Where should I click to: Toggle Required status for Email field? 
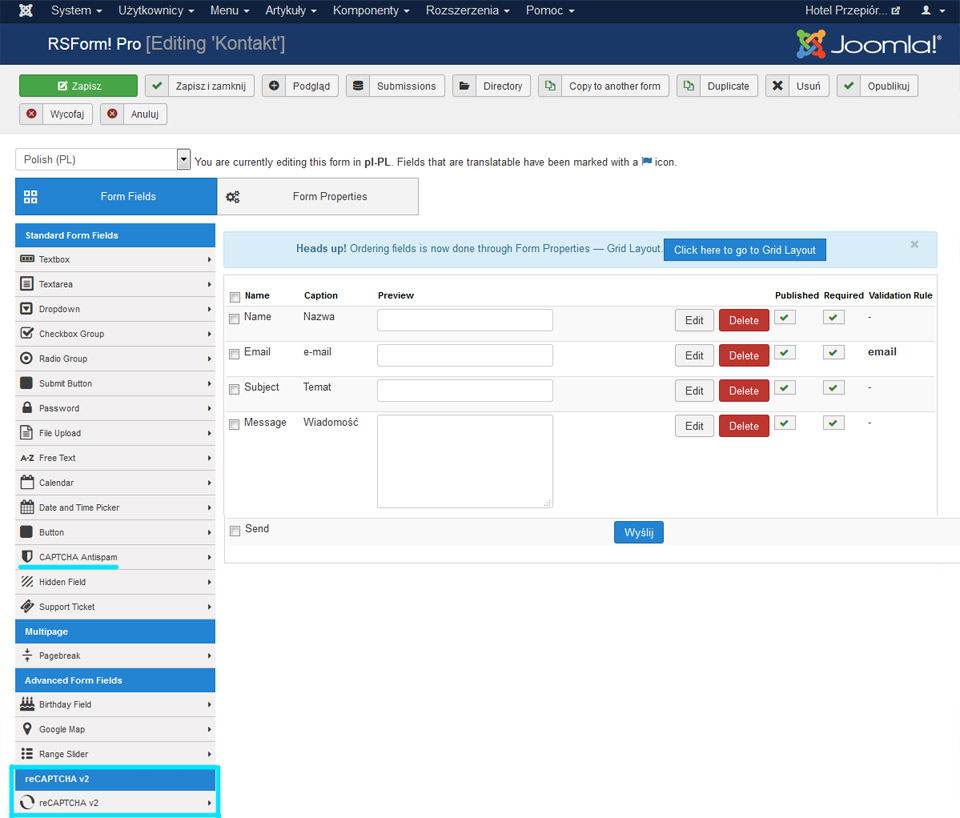pyautogui.click(x=833, y=353)
